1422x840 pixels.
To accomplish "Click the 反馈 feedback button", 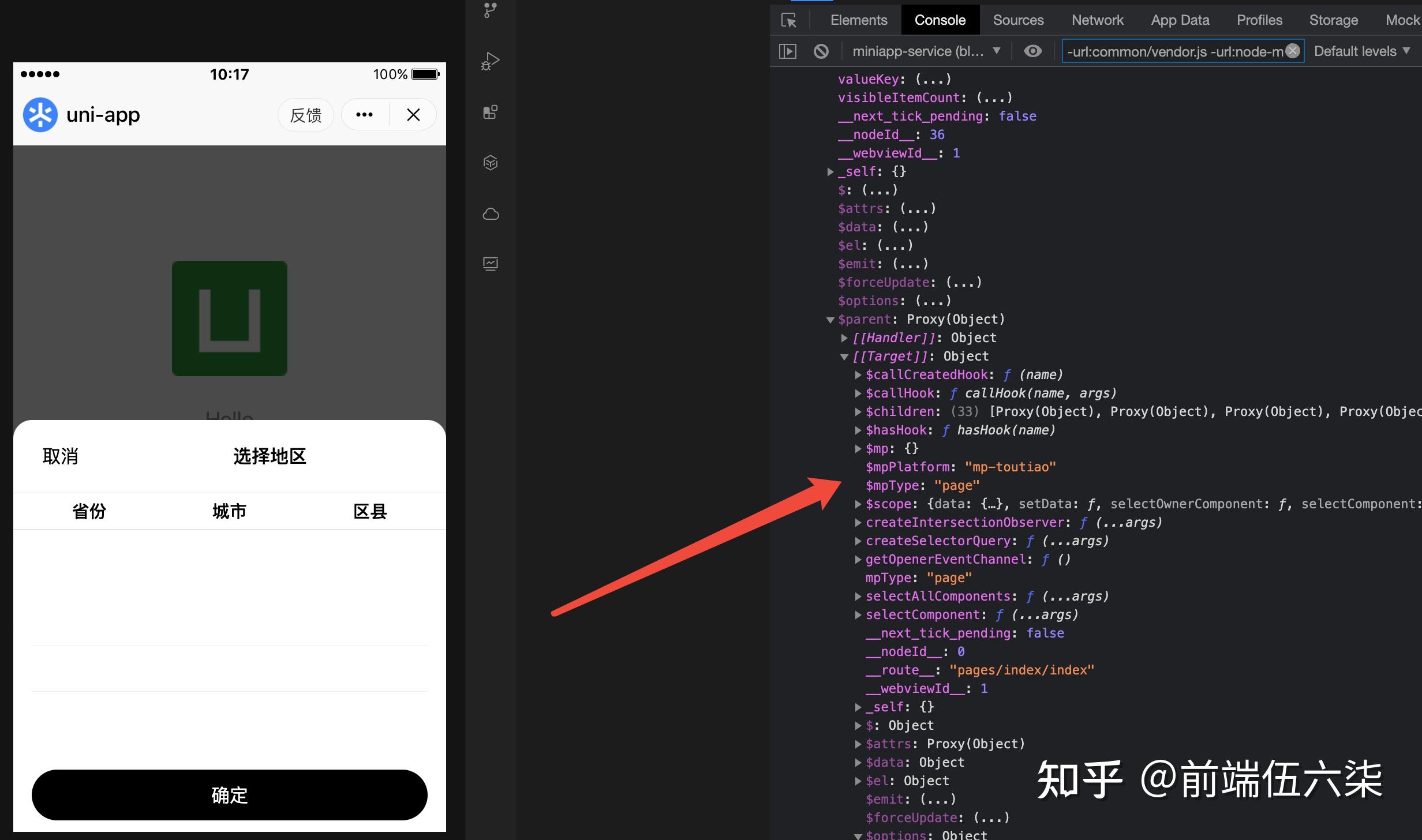I will [x=306, y=115].
